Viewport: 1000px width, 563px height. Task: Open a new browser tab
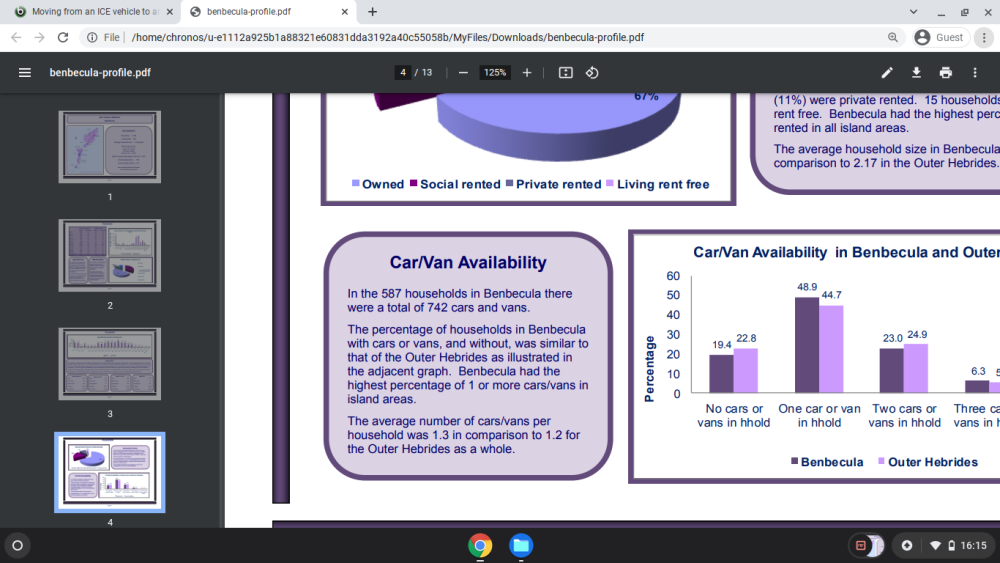(372, 11)
